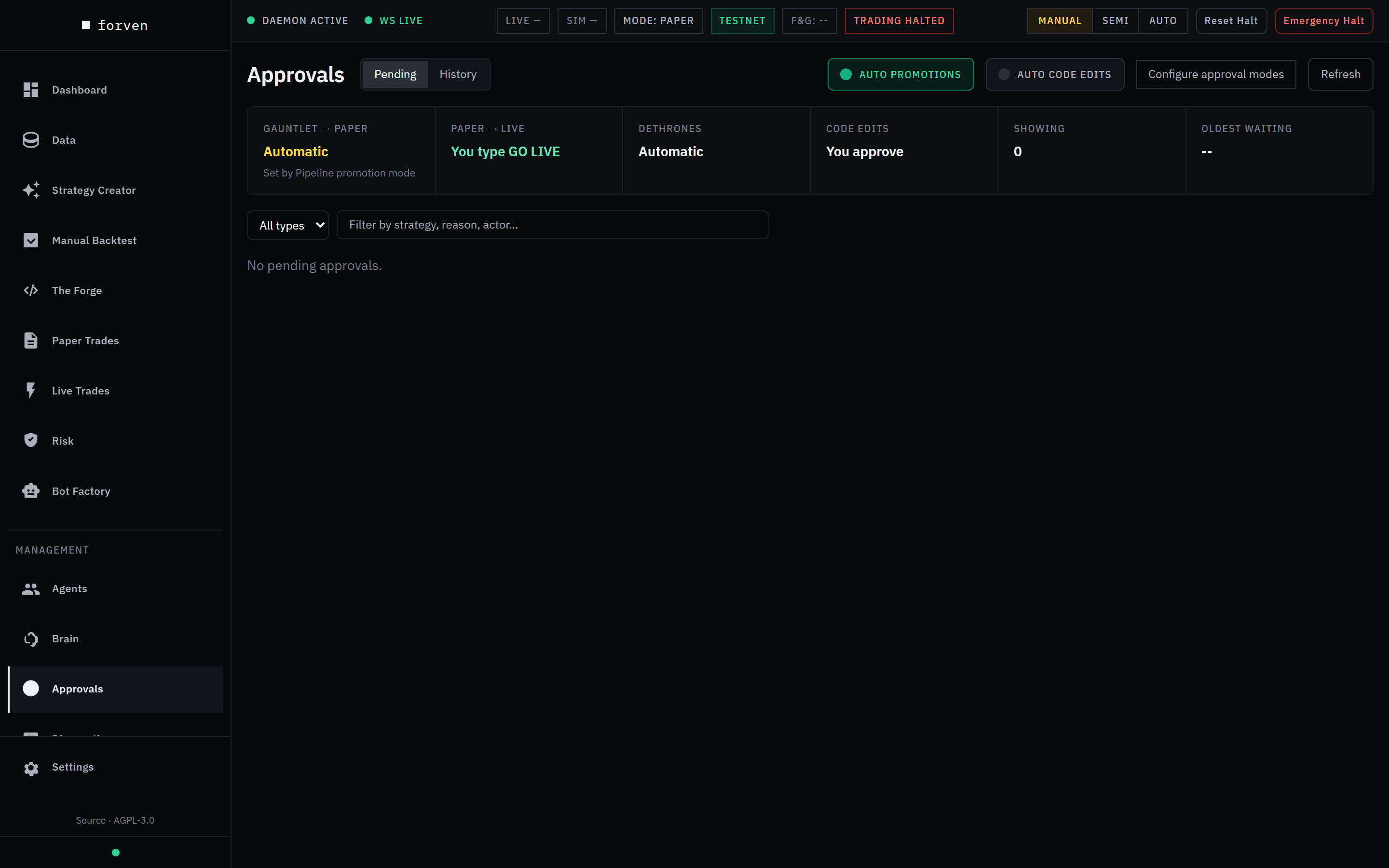The width and height of the screenshot is (1389, 868).
Task: Select the Approvals circle icon in sidebar
Action: click(31, 688)
